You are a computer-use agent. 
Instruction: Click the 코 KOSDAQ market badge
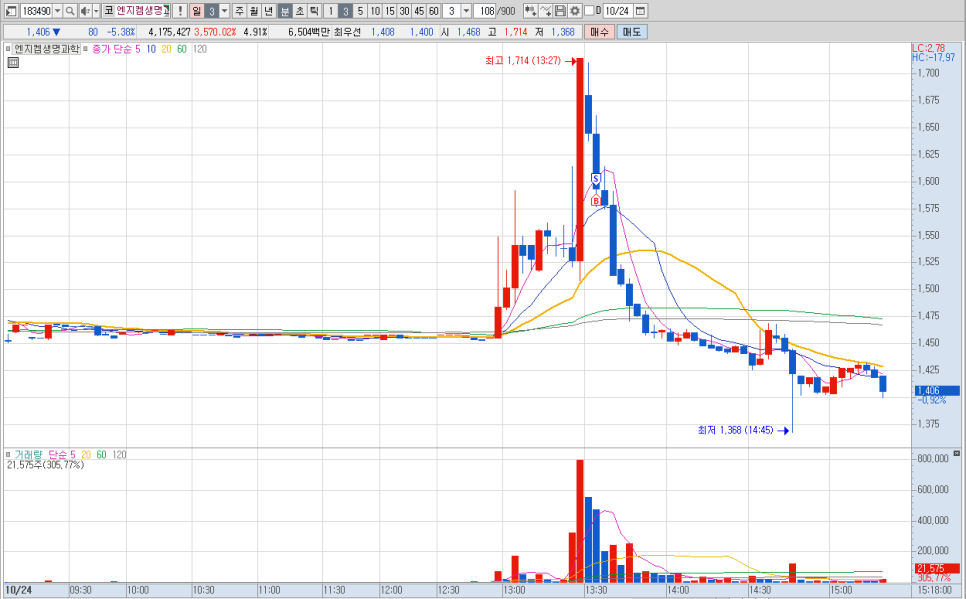coord(108,11)
